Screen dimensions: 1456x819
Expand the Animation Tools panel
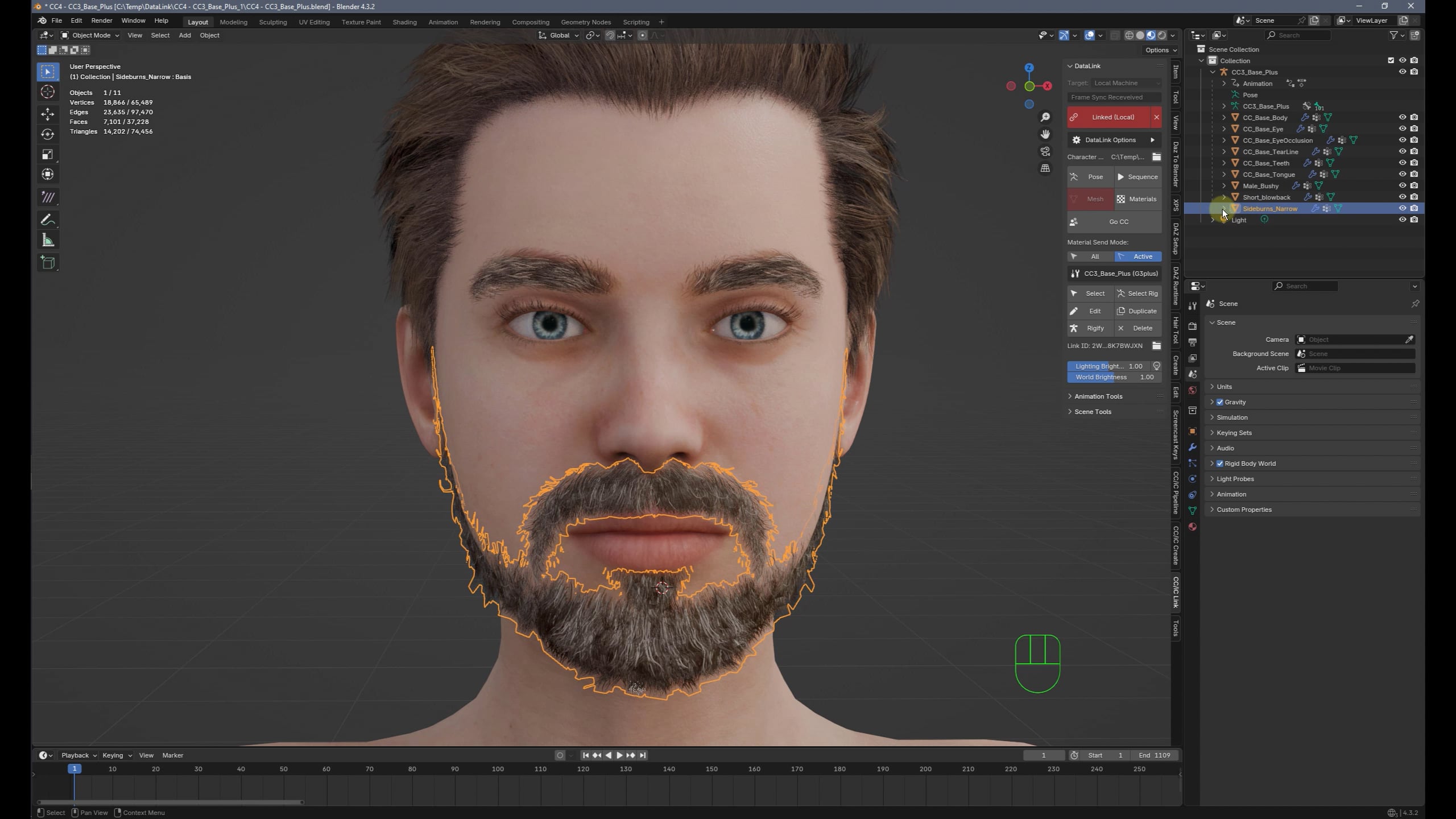click(1098, 396)
